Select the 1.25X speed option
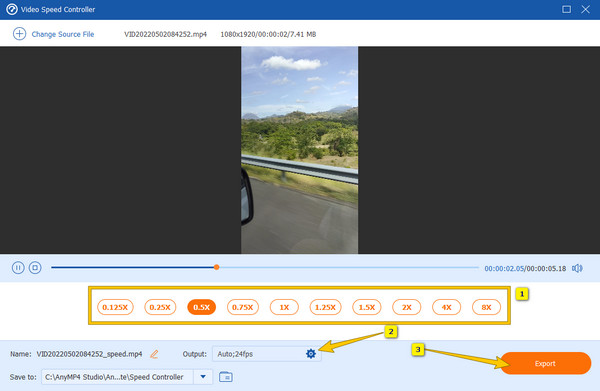Screen dimensions: 600x391 click(x=325, y=307)
